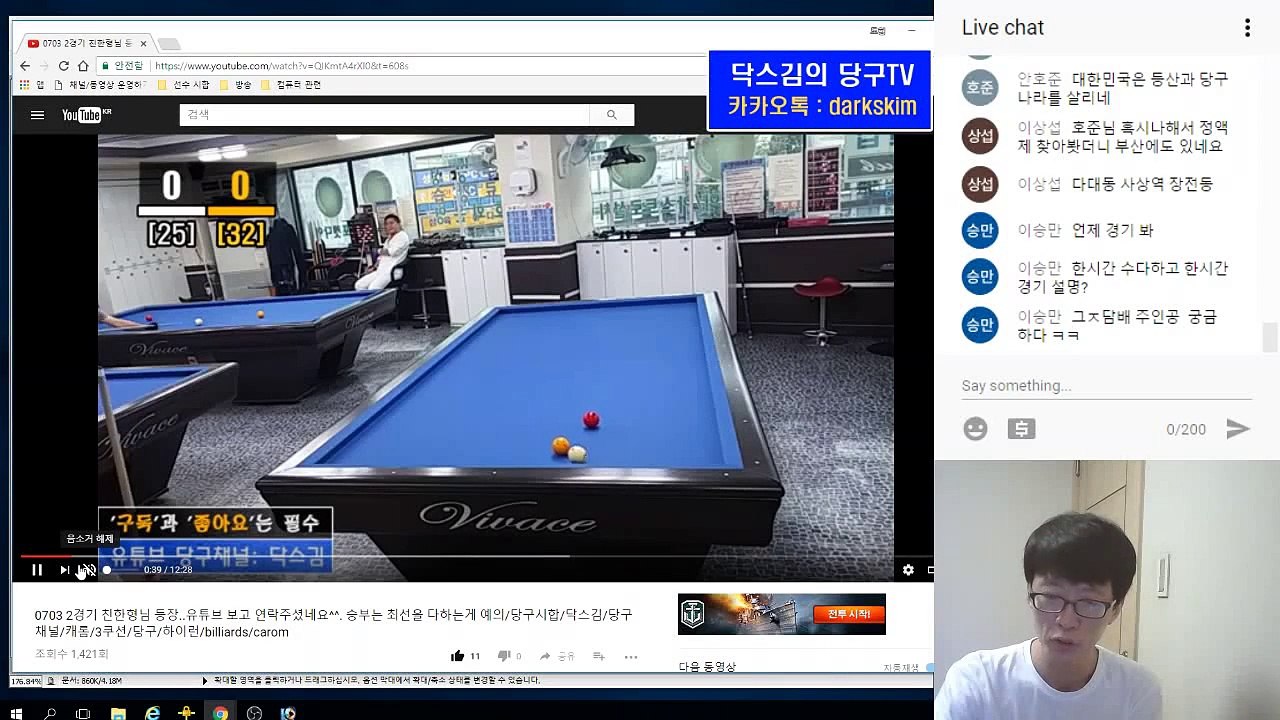Viewport: 1280px width, 720px height.
Task: Add the video to a playlist
Action: click(x=599, y=656)
